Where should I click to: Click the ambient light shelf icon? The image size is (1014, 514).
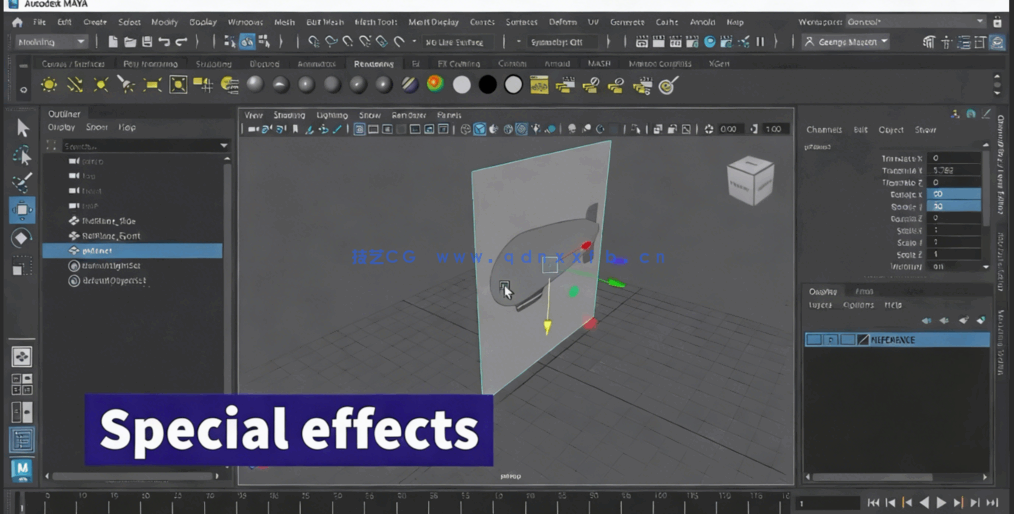click(x=49, y=86)
